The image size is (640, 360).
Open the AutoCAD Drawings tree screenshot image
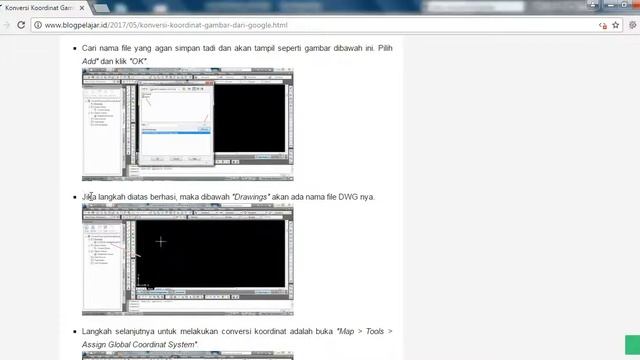(188, 260)
